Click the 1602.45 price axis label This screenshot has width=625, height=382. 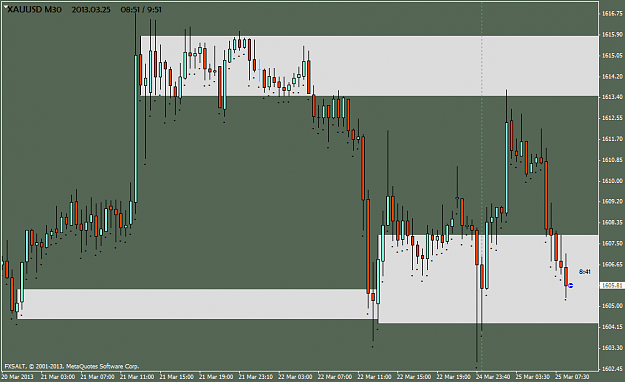click(612, 368)
